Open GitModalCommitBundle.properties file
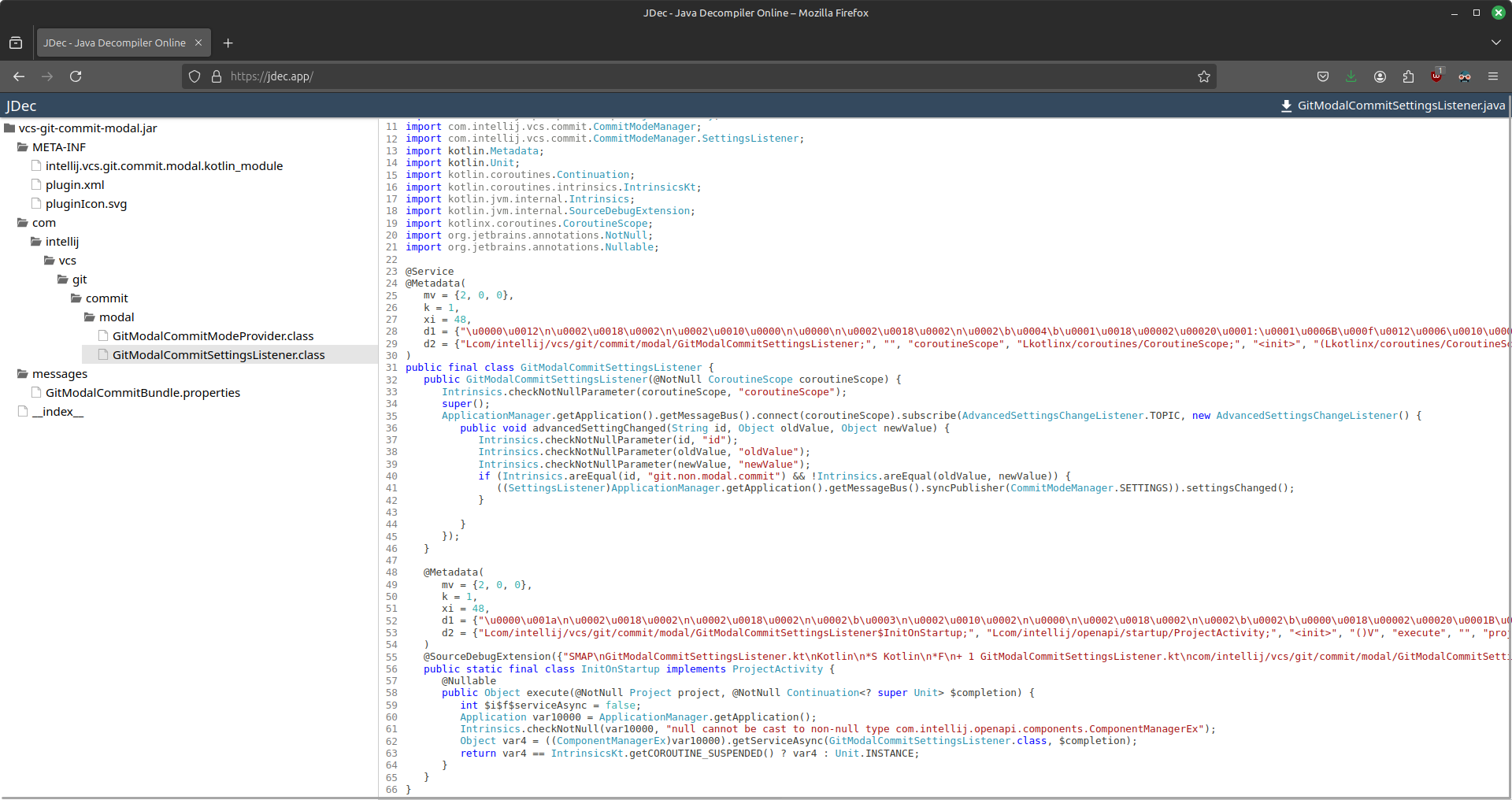 (x=143, y=393)
